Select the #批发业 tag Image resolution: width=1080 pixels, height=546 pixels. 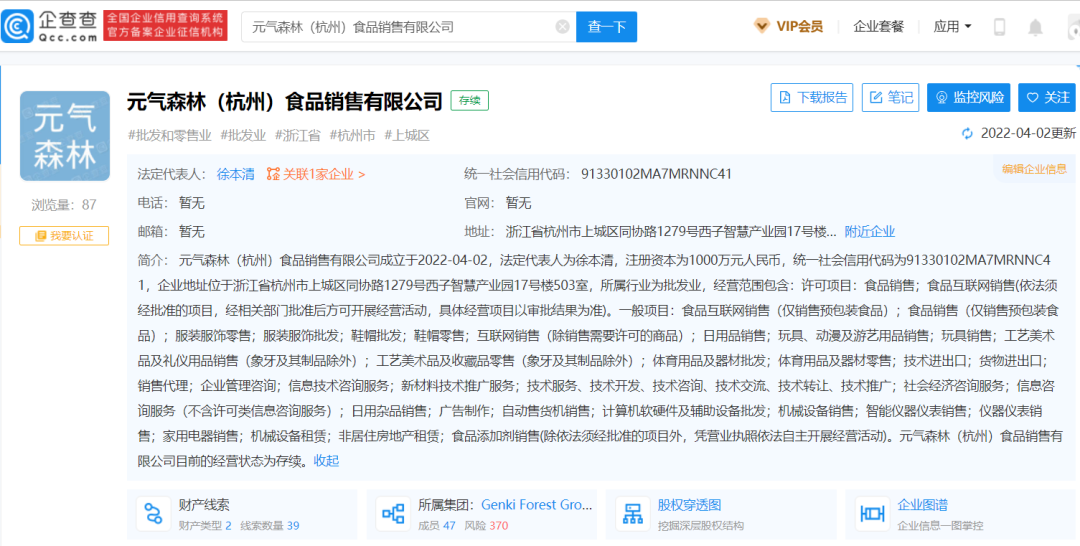(243, 136)
